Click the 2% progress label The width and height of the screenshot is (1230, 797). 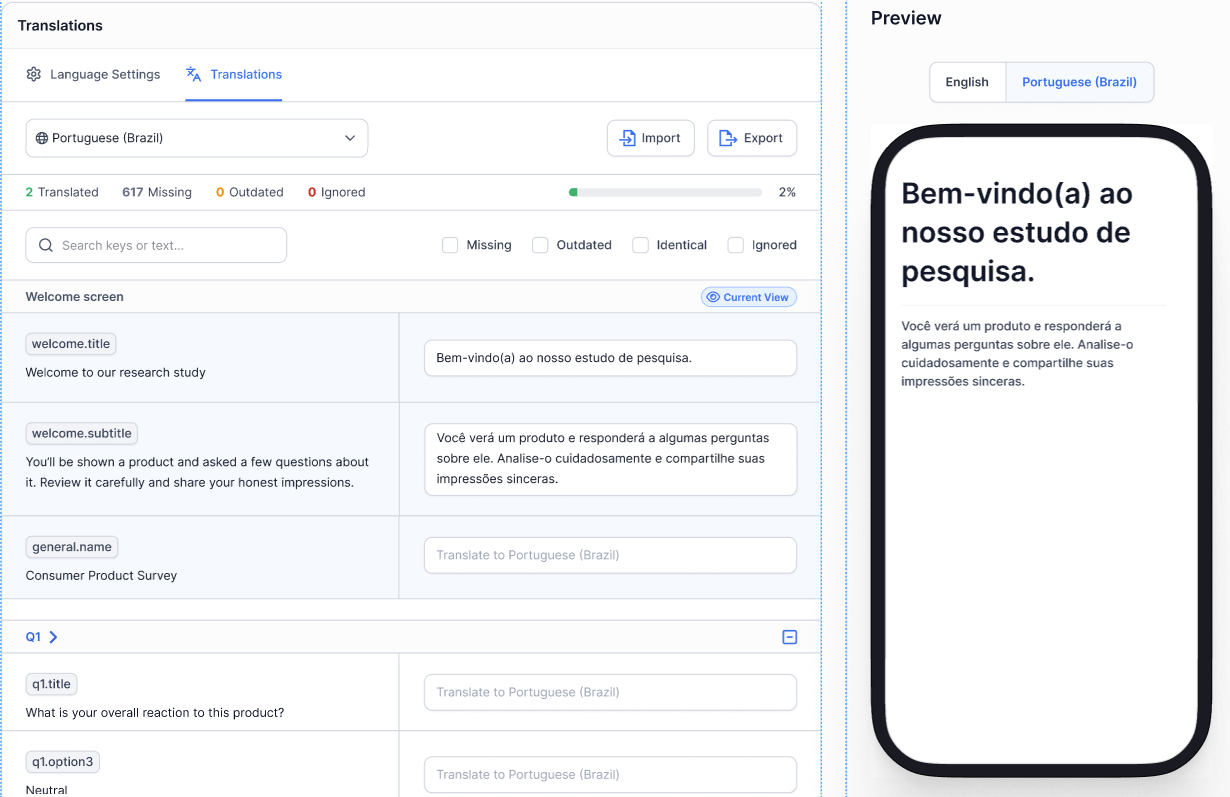(787, 192)
